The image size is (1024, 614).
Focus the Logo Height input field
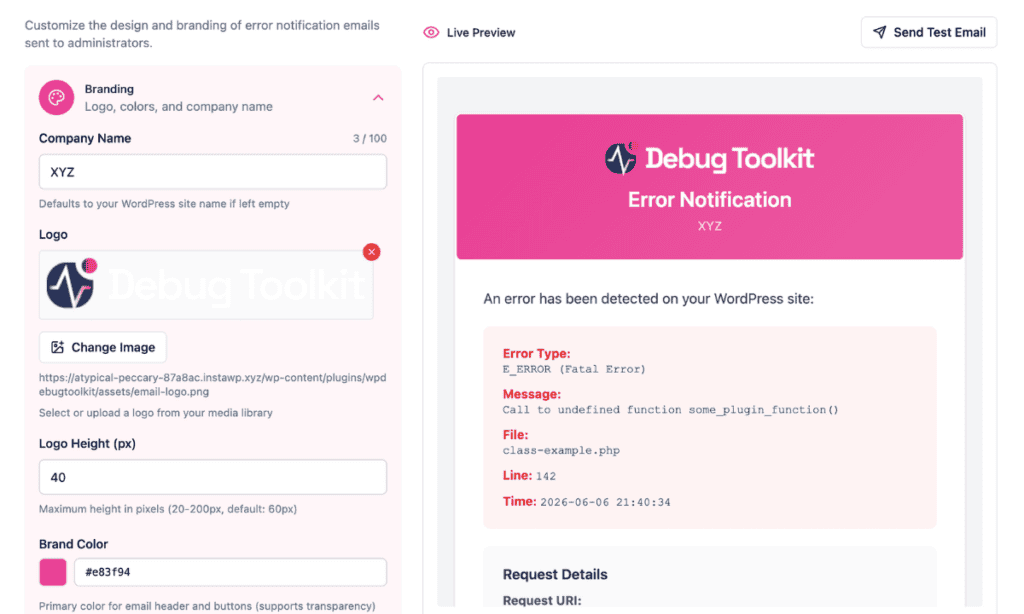[x=213, y=477]
